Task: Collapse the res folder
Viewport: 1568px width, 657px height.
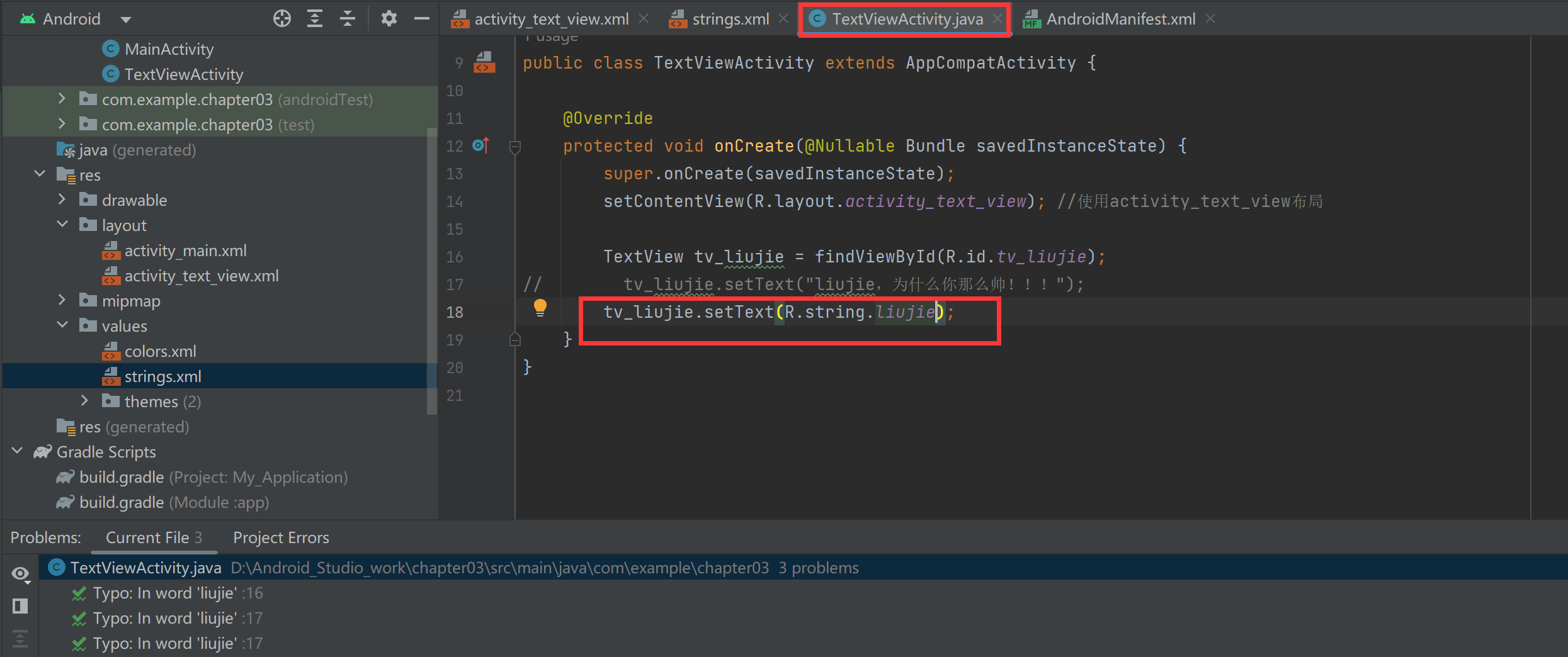Action: click(39, 174)
